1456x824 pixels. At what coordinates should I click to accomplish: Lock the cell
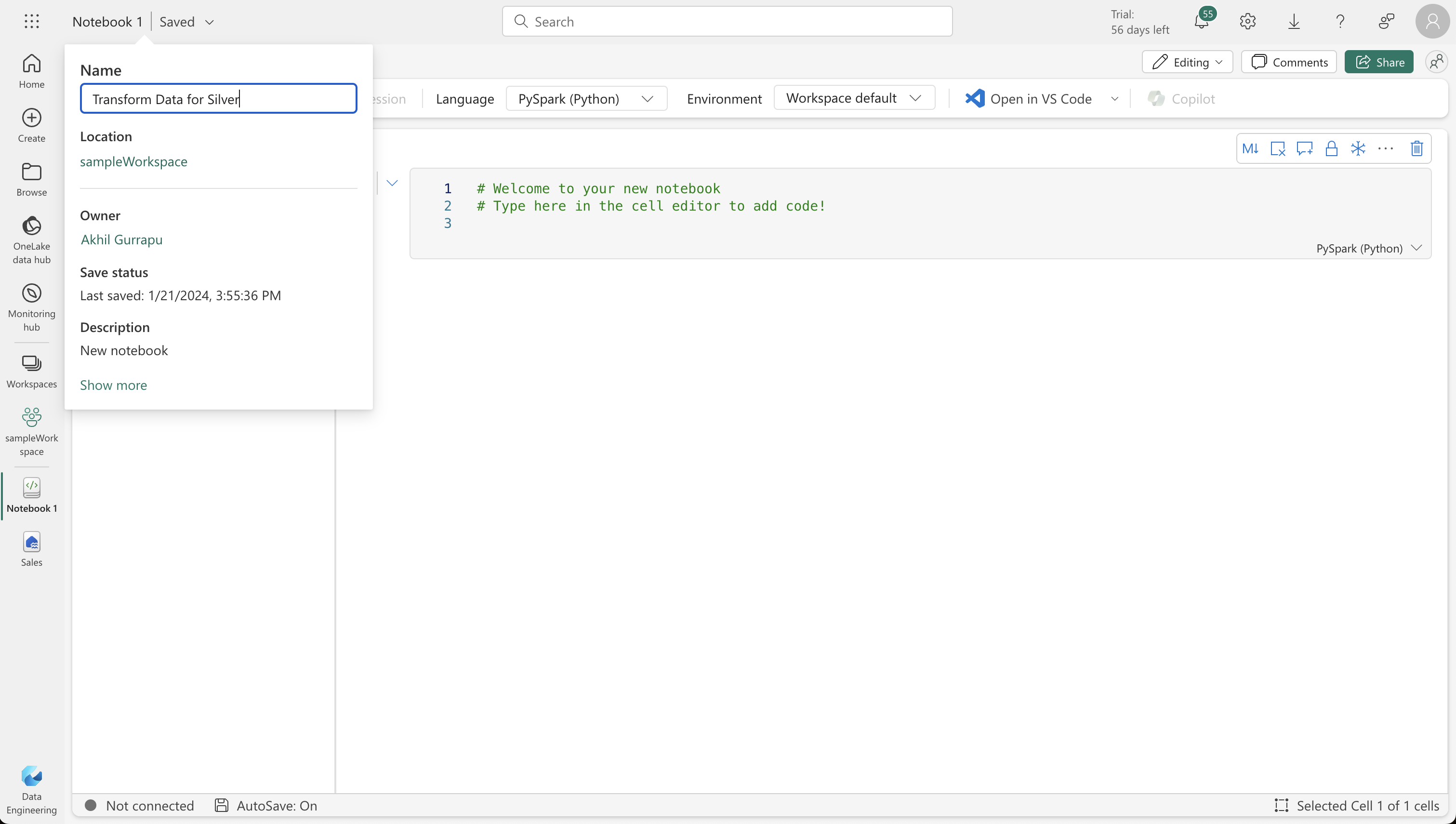pyautogui.click(x=1332, y=148)
